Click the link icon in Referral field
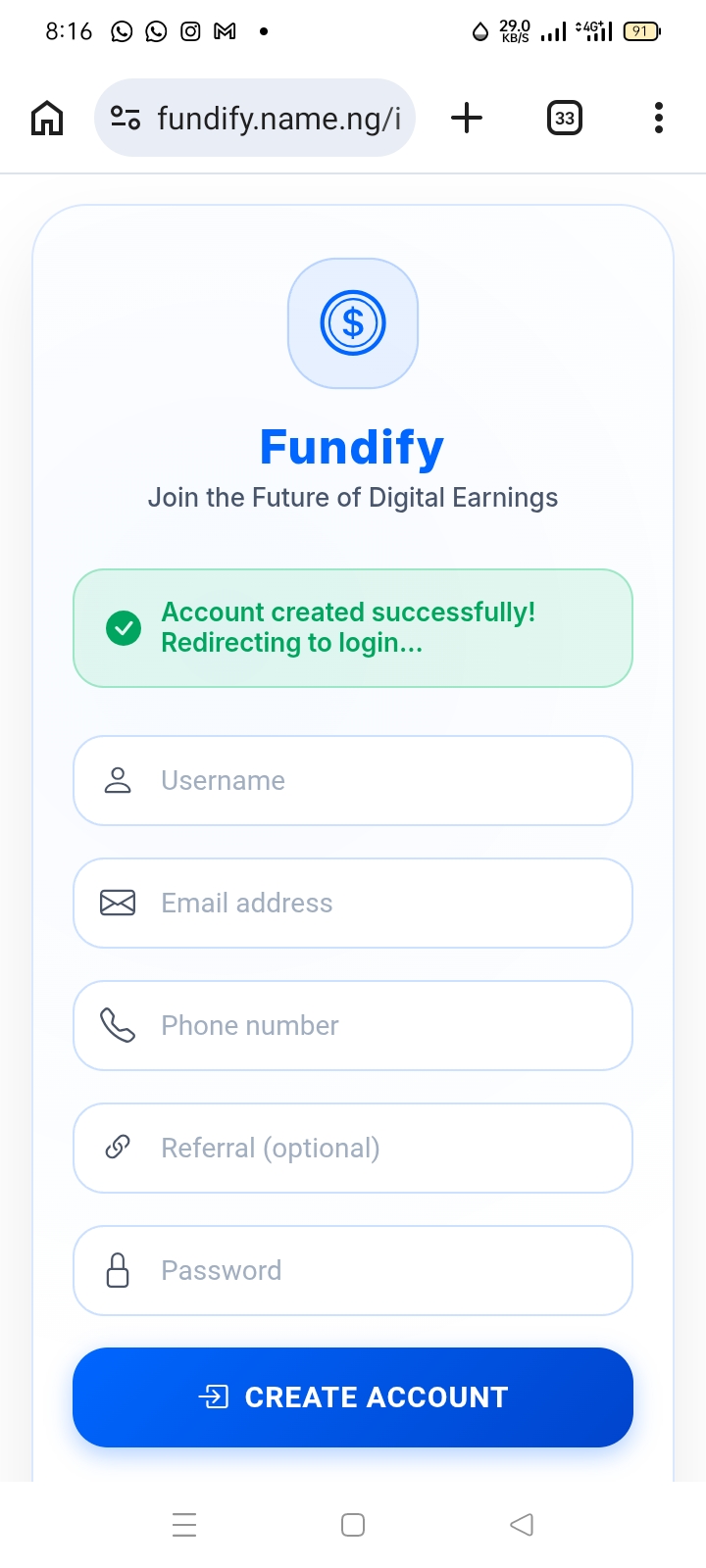706x1568 pixels. click(118, 1148)
